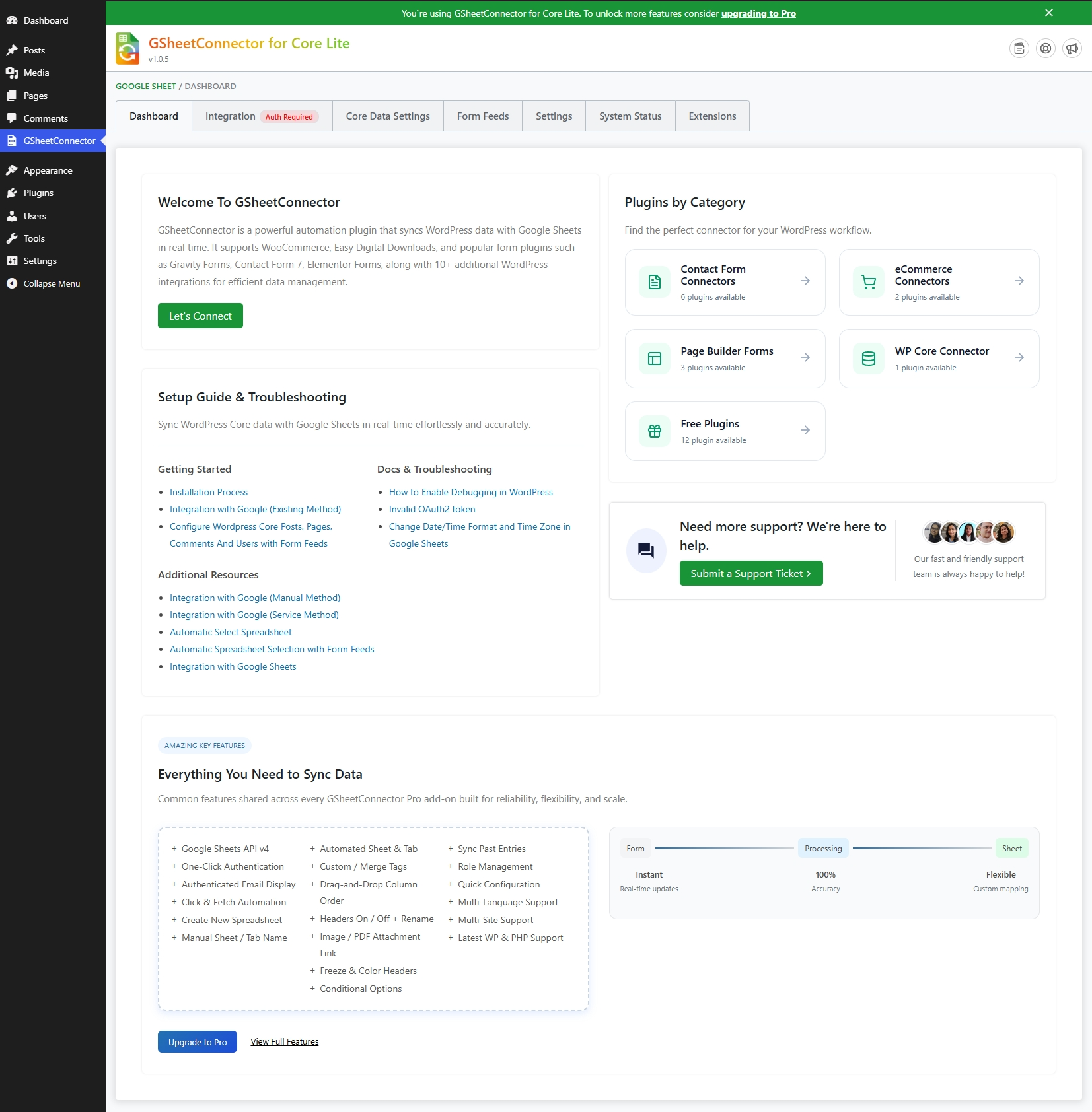Open the Installation Process link
The height and width of the screenshot is (1112, 1092).
tap(209, 492)
